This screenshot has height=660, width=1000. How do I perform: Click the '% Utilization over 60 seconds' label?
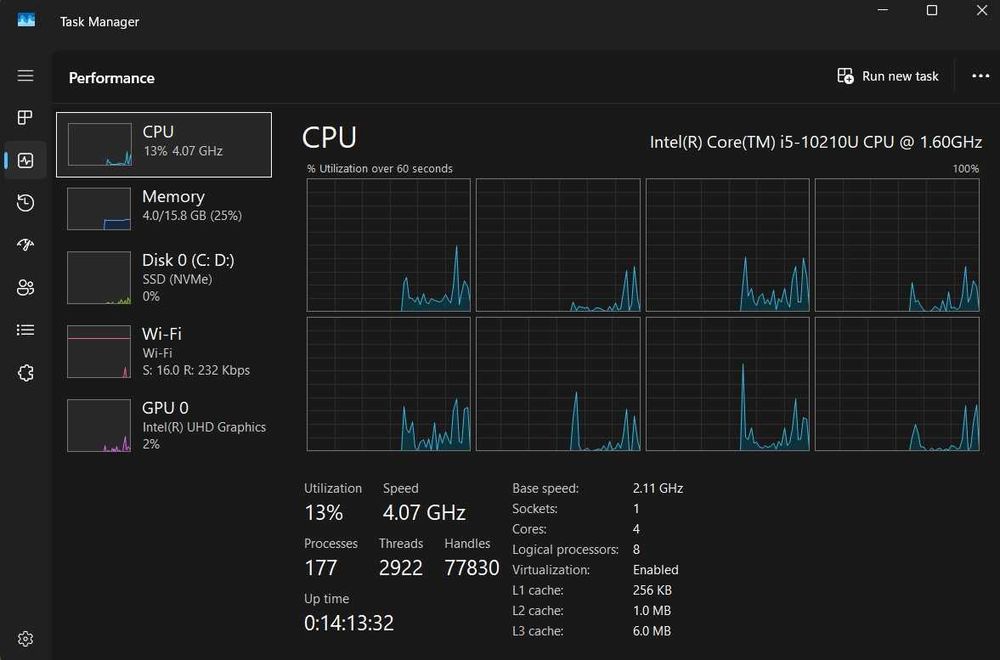pyautogui.click(x=379, y=168)
